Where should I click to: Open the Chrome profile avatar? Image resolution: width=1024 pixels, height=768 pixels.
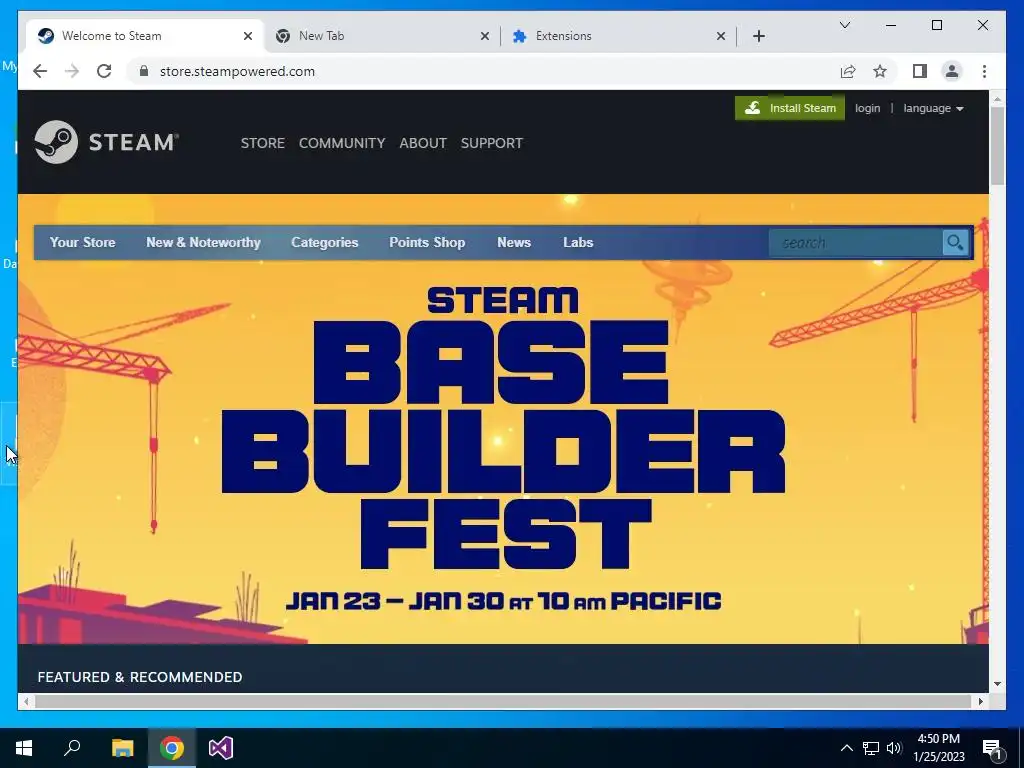[x=952, y=71]
